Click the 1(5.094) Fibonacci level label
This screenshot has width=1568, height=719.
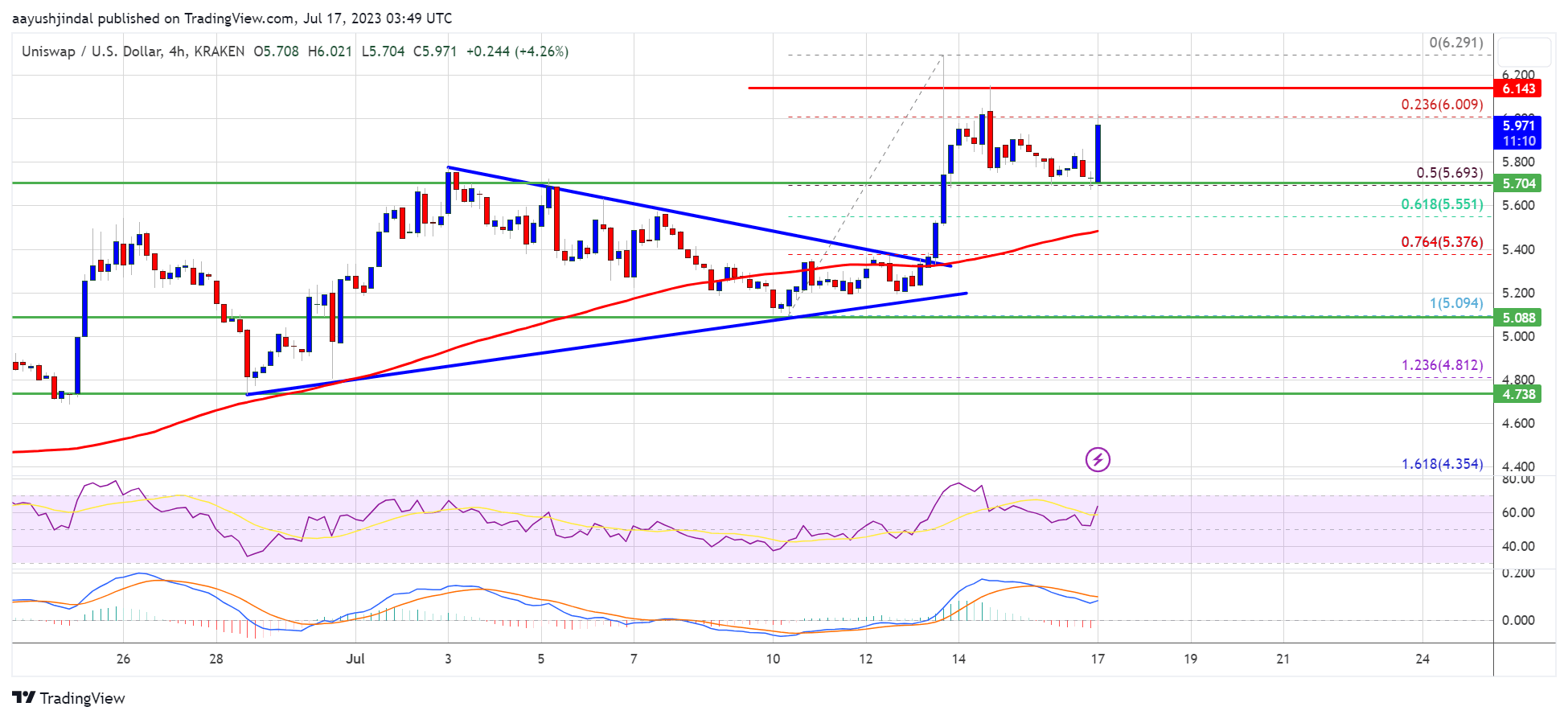click(1455, 303)
